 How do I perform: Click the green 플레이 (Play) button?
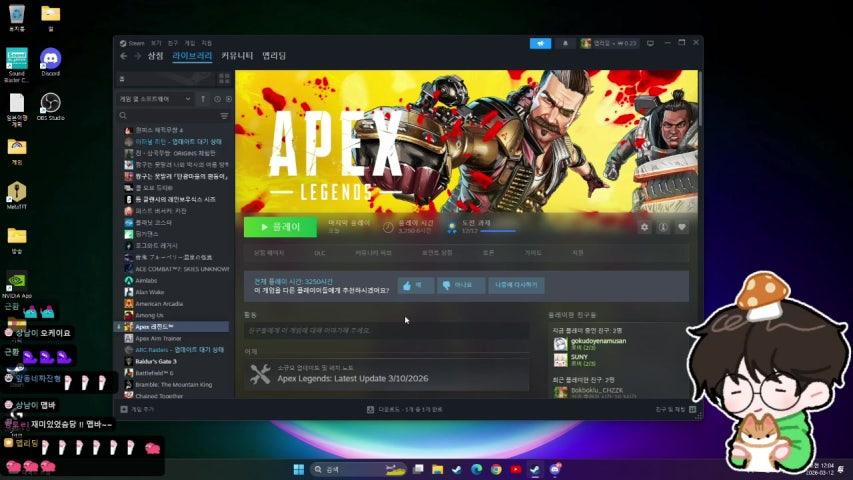280,227
